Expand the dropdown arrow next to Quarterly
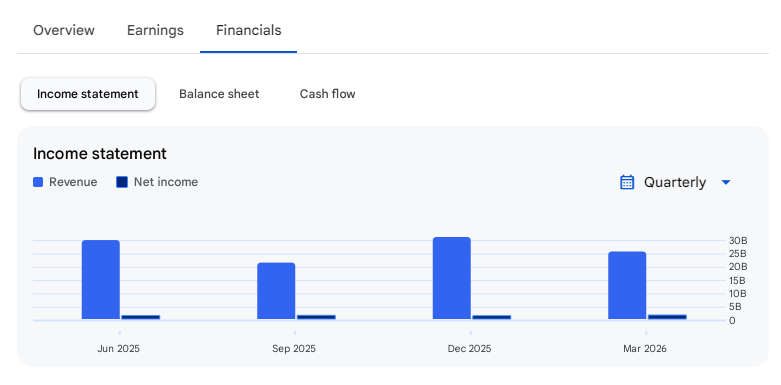Screen dimensions: 781x385 pos(726,182)
